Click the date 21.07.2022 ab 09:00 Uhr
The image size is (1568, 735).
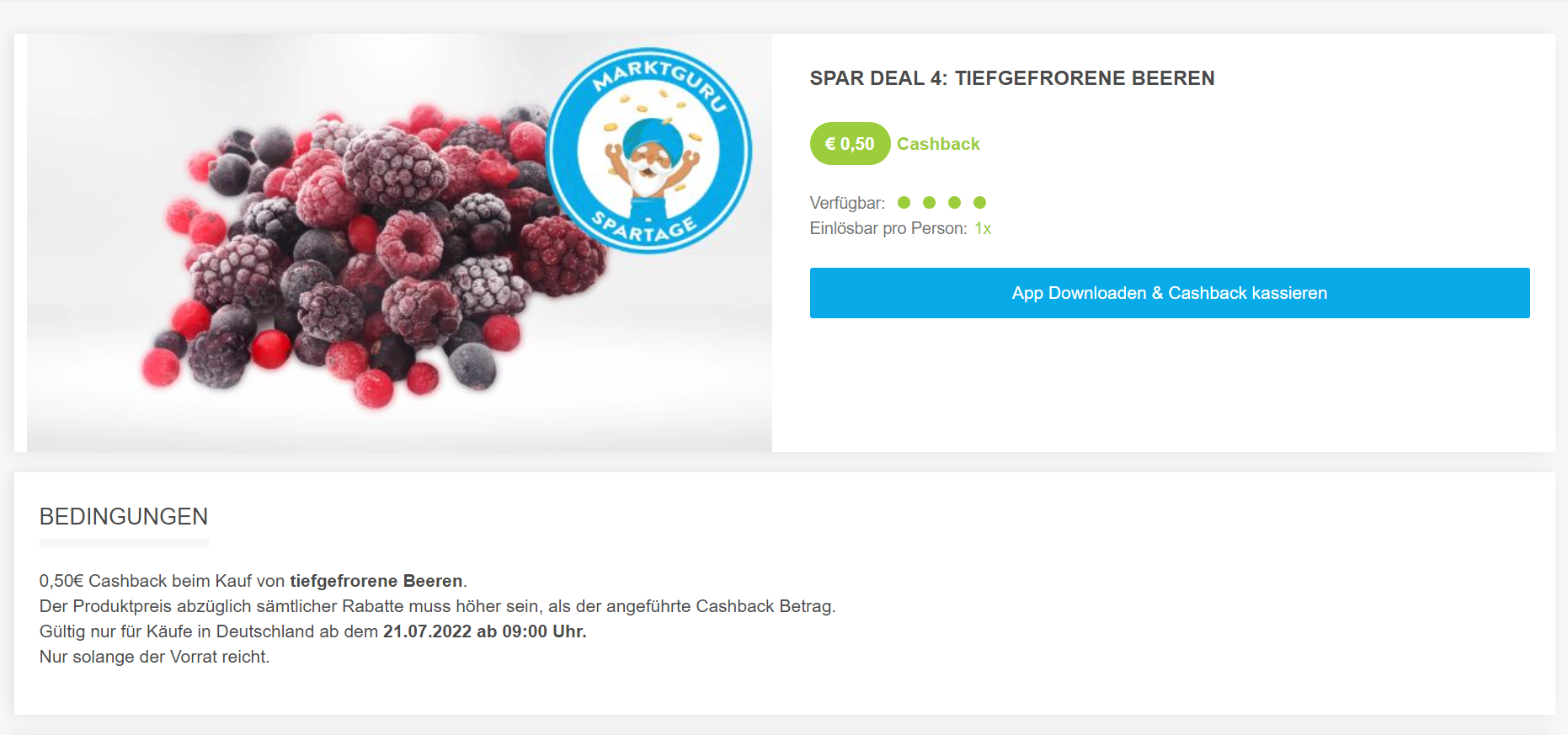[484, 631]
